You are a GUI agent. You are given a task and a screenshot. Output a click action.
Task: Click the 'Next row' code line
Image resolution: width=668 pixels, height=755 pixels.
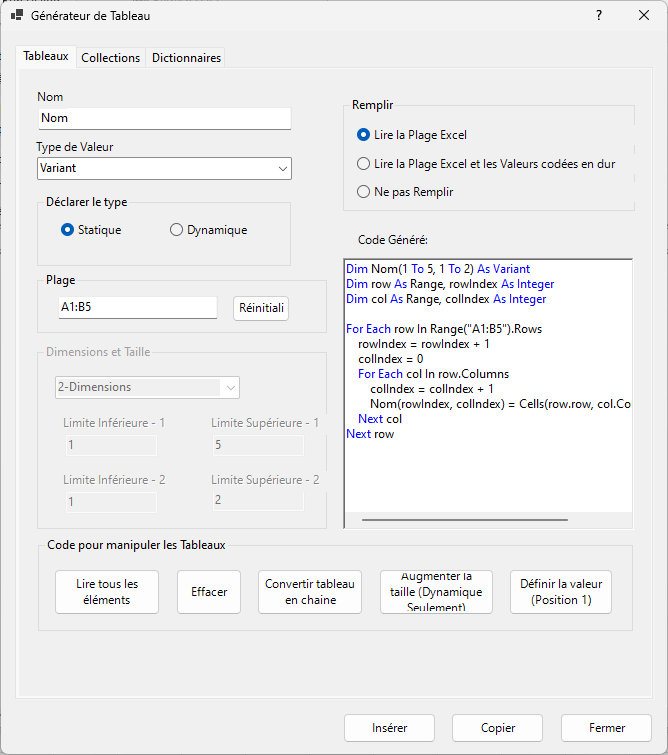[370, 434]
